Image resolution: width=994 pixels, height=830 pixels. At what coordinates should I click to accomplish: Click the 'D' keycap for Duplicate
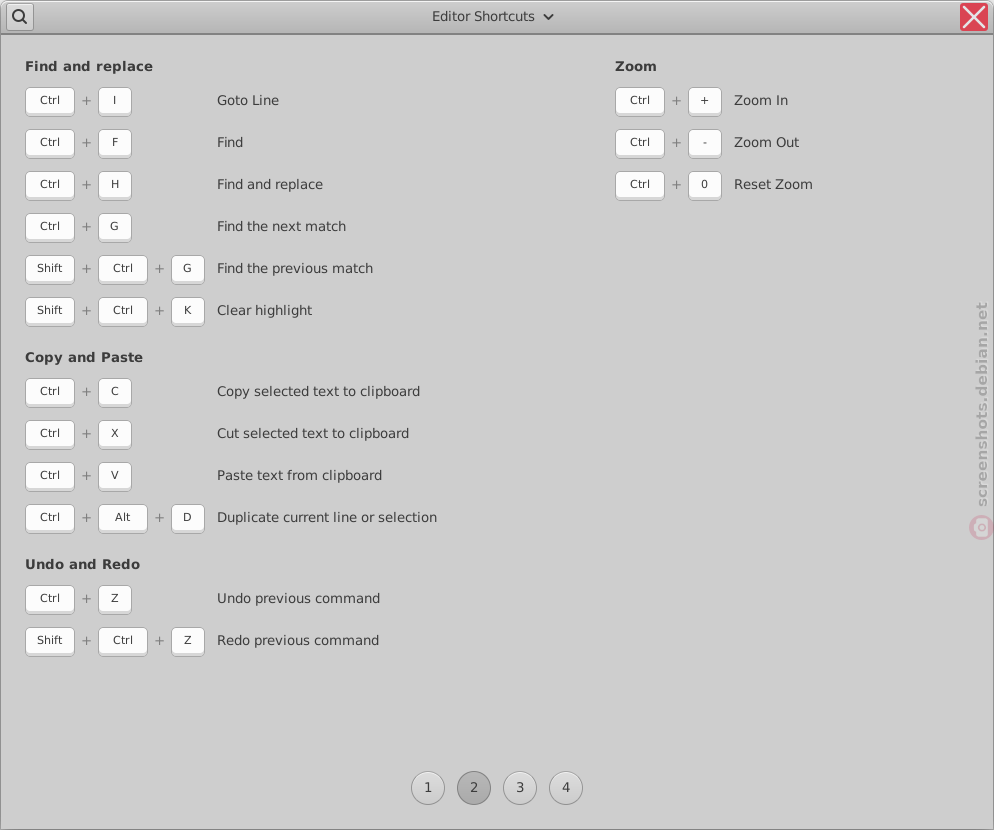pos(188,518)
